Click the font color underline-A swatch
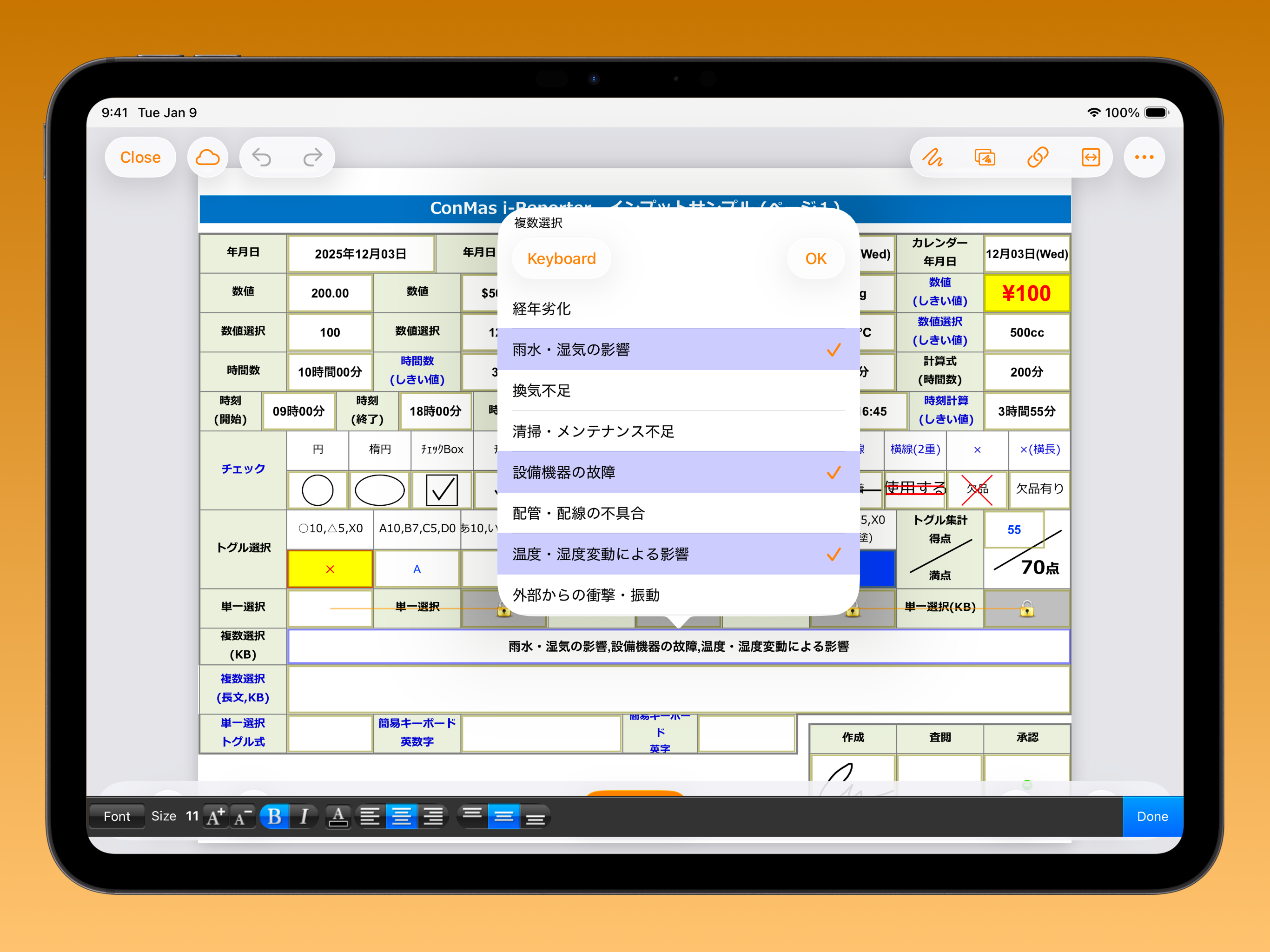This screenshot has height=952, width=1270. [338, 815]
